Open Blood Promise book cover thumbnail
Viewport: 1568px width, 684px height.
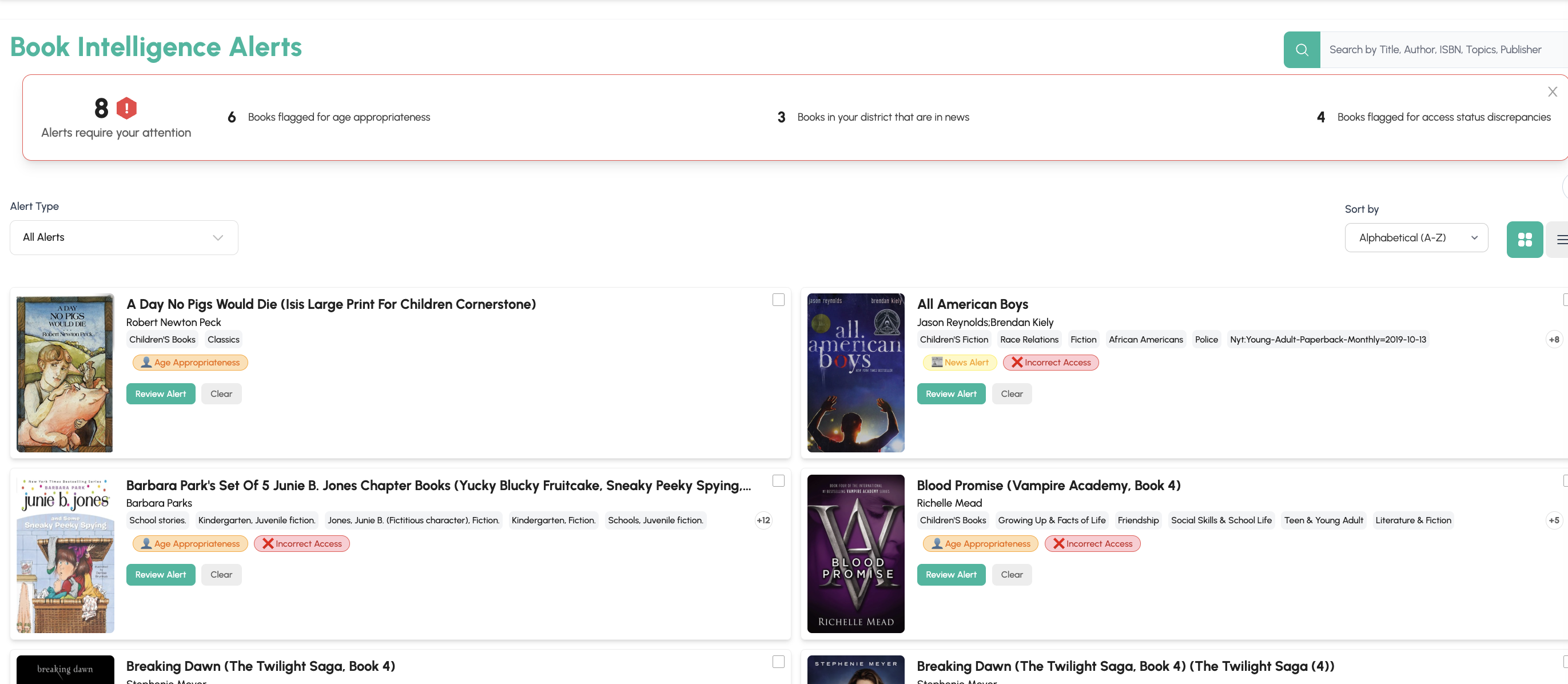[855, 553]
